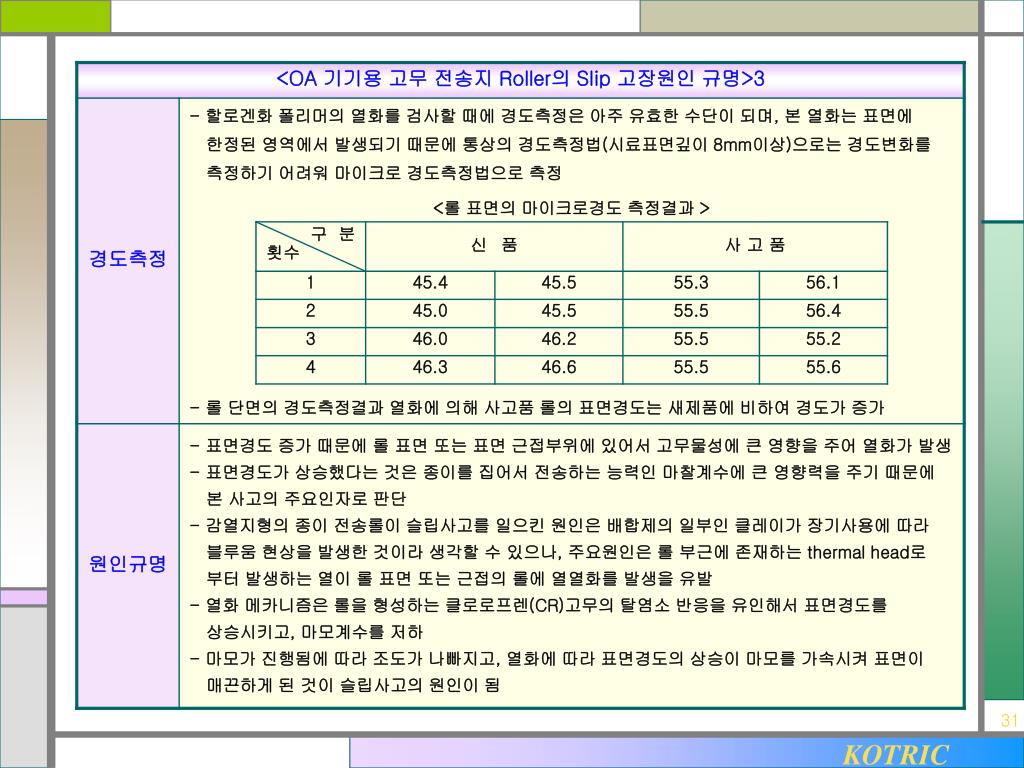Click the line 측정하기 어려워 마이크로 경도측정법으로 측정

[384, 173]
